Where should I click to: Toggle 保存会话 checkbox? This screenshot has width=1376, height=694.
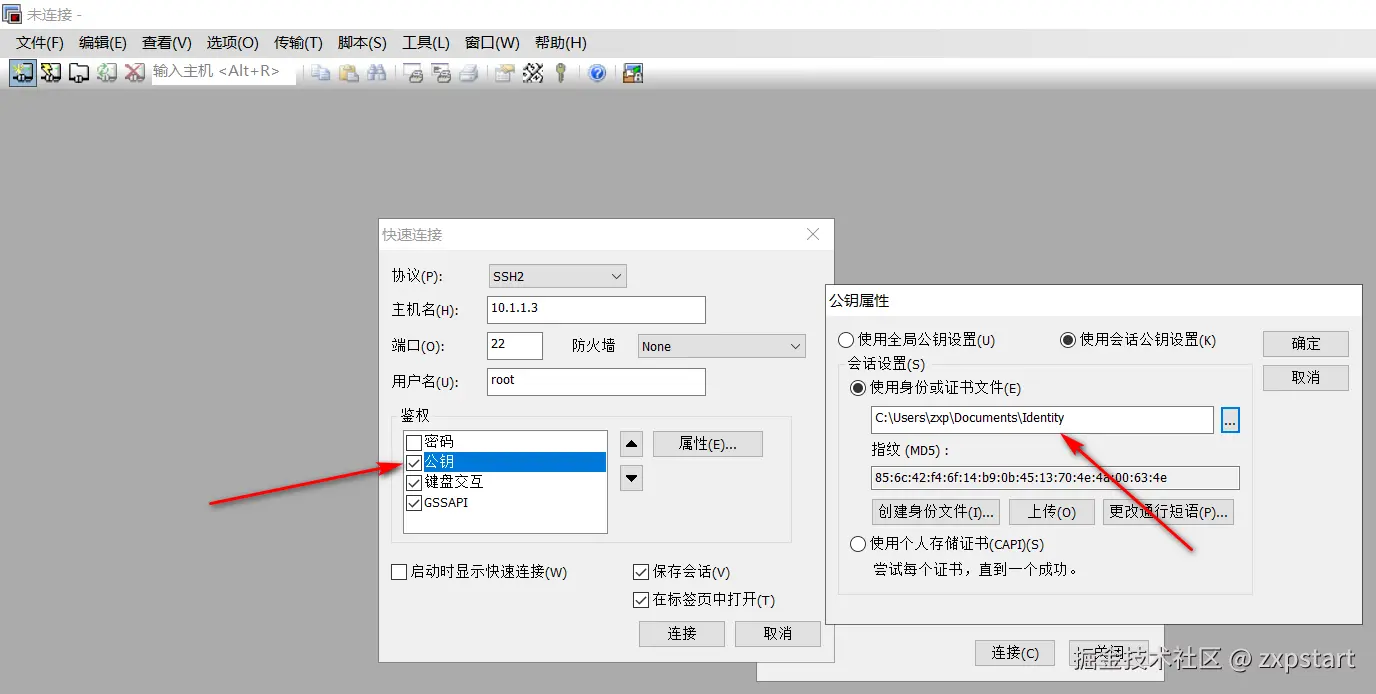tap(642, 572)
